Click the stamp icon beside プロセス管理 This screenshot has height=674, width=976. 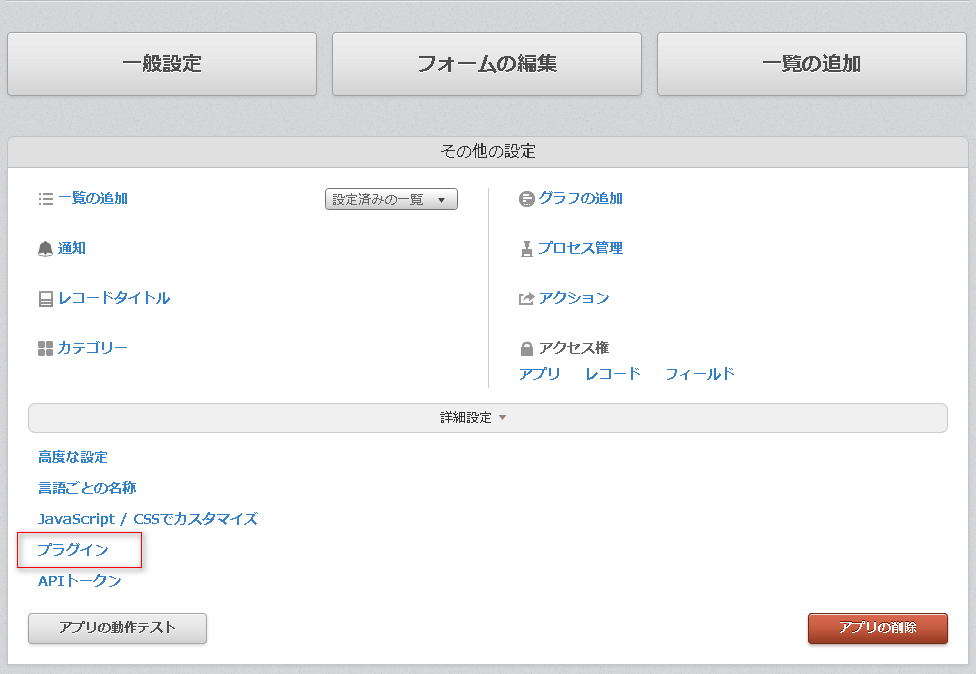[x=527, y=249]
